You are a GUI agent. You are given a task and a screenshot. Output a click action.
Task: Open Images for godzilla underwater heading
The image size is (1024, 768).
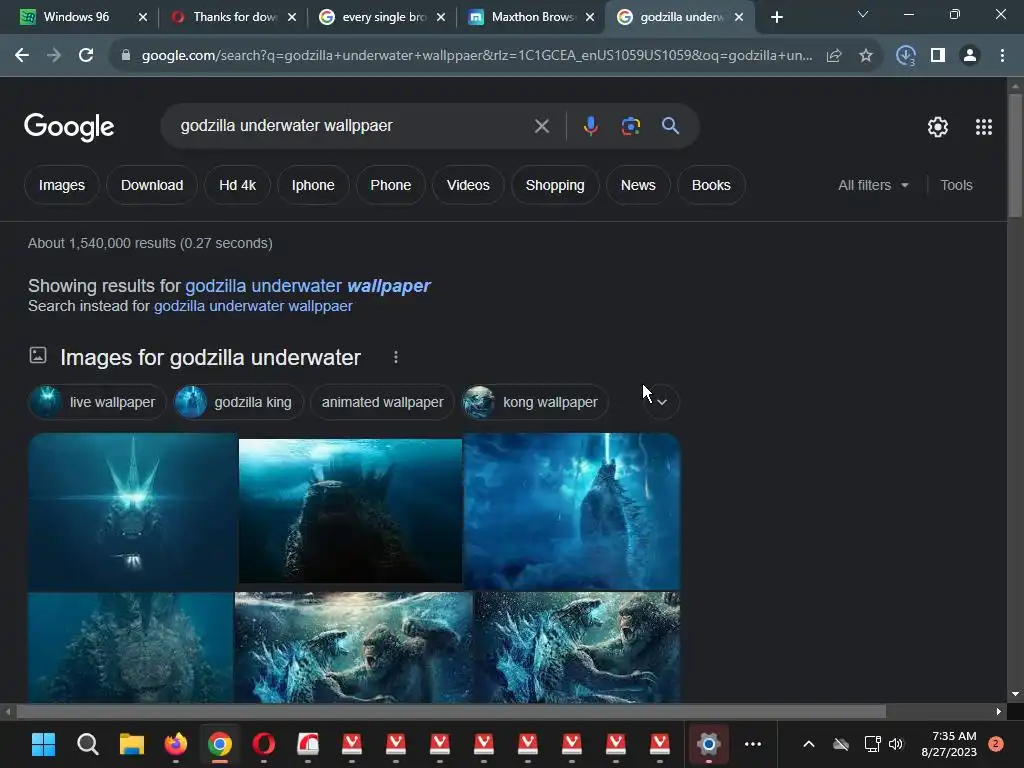click(x=210, y=358)
